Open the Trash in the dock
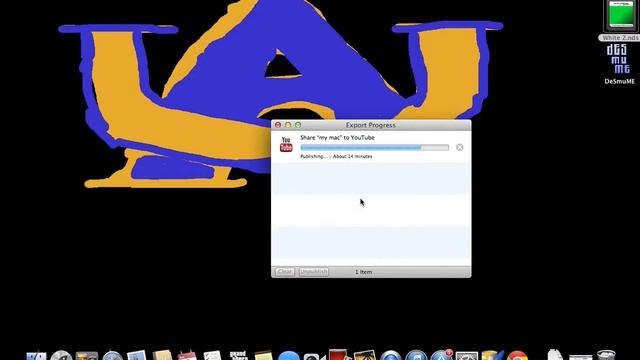Screen dimensions: 640x360 pos(606,355)
